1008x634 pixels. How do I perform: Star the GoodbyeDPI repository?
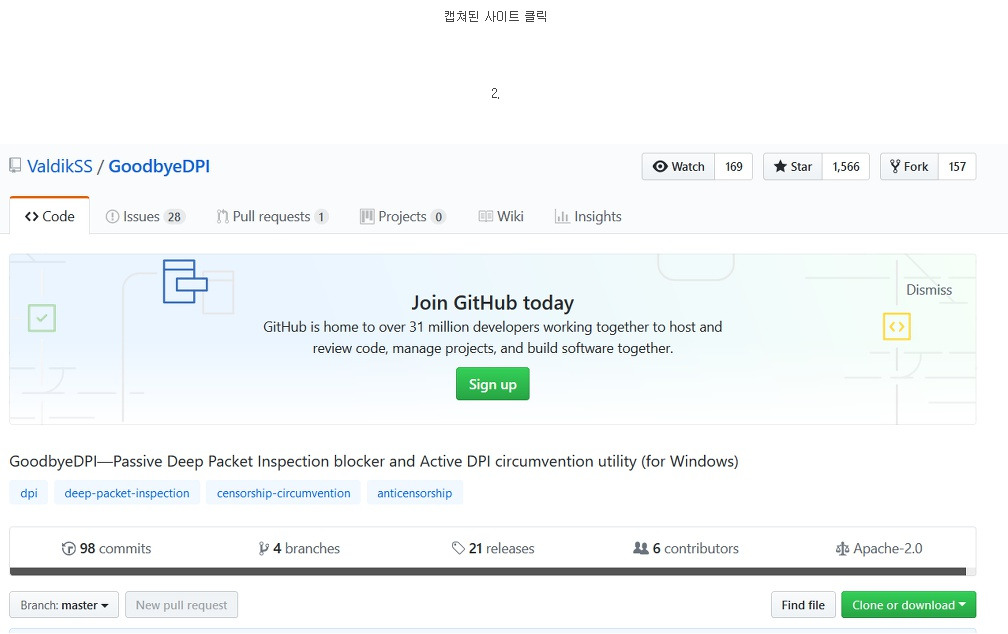[793, 167]
